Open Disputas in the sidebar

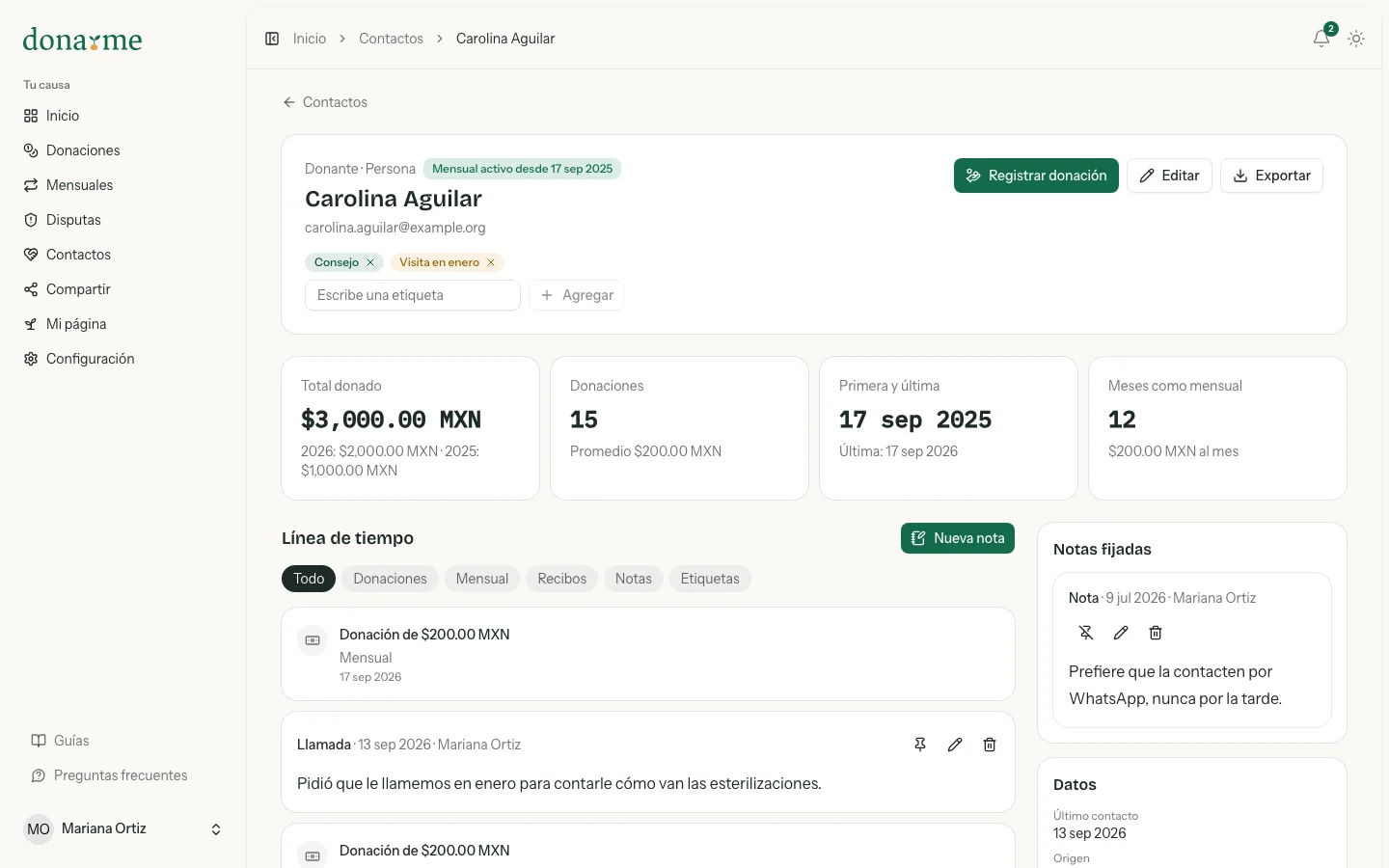point(123,220)
